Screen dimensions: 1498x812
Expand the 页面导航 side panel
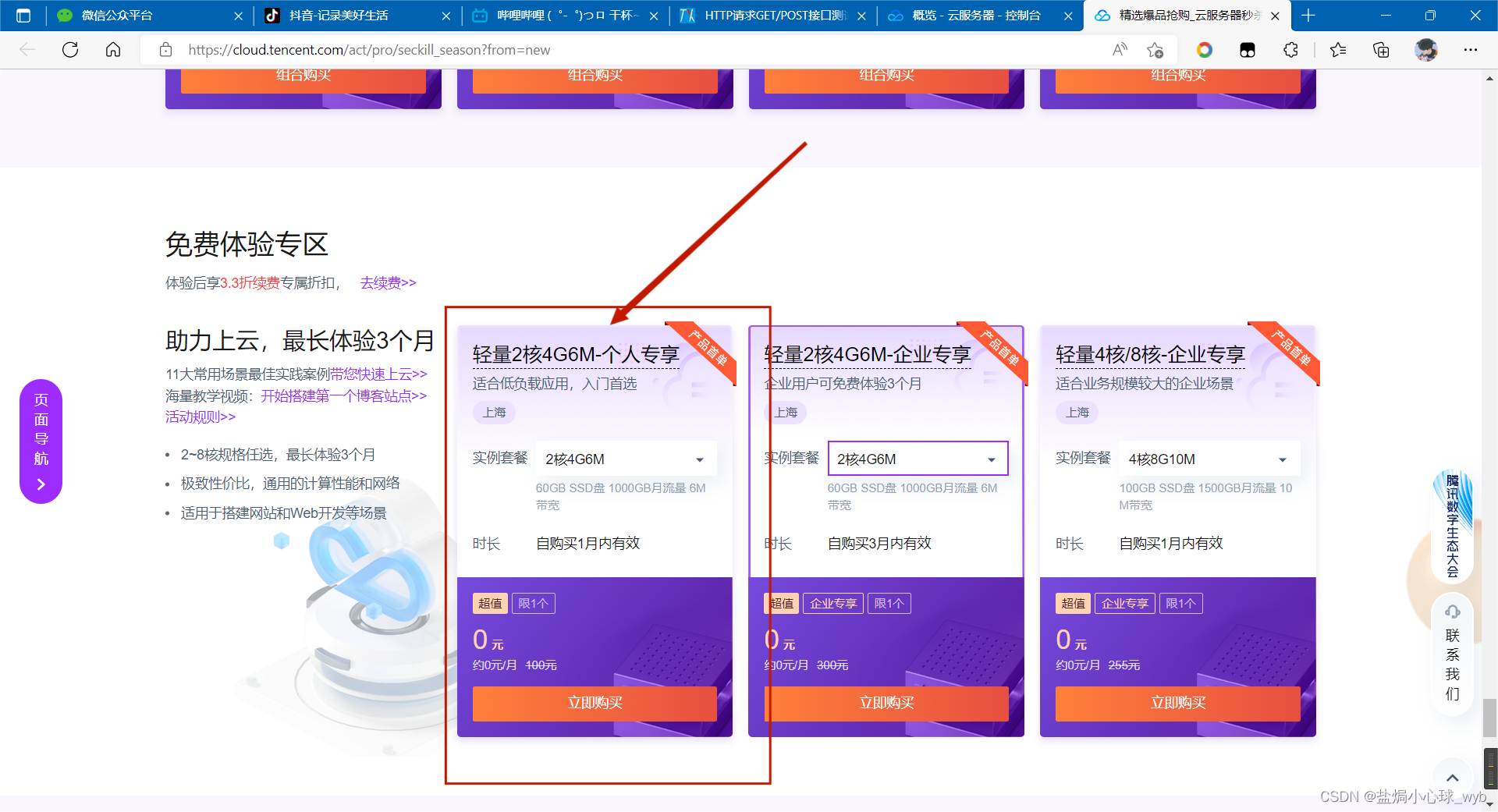[x=41, y=441]
